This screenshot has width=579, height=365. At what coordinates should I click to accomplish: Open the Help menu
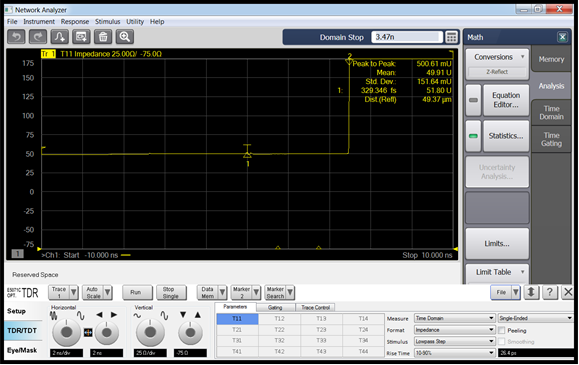[157, 21]
